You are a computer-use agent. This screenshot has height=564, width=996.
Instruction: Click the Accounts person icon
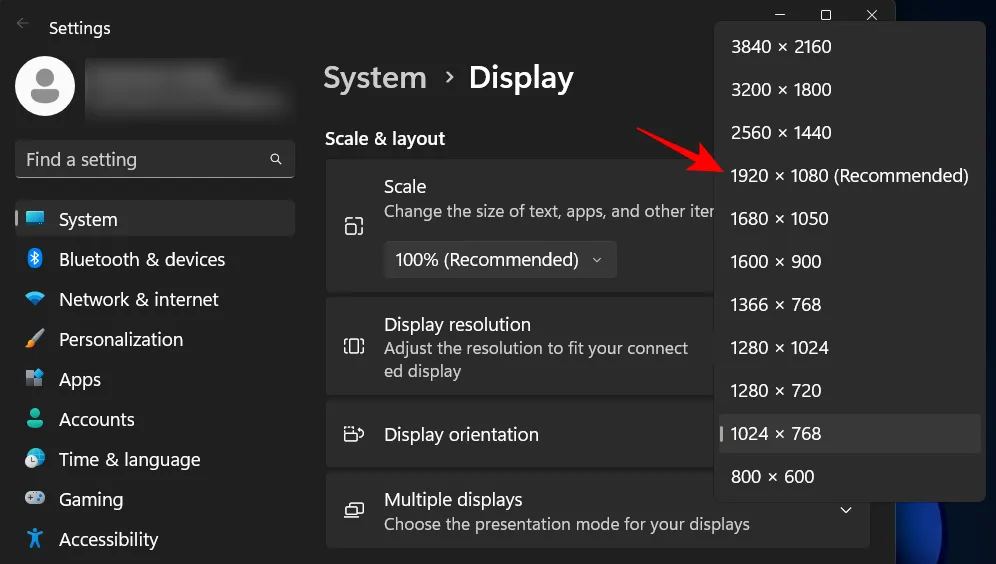[x=36, y=419]
